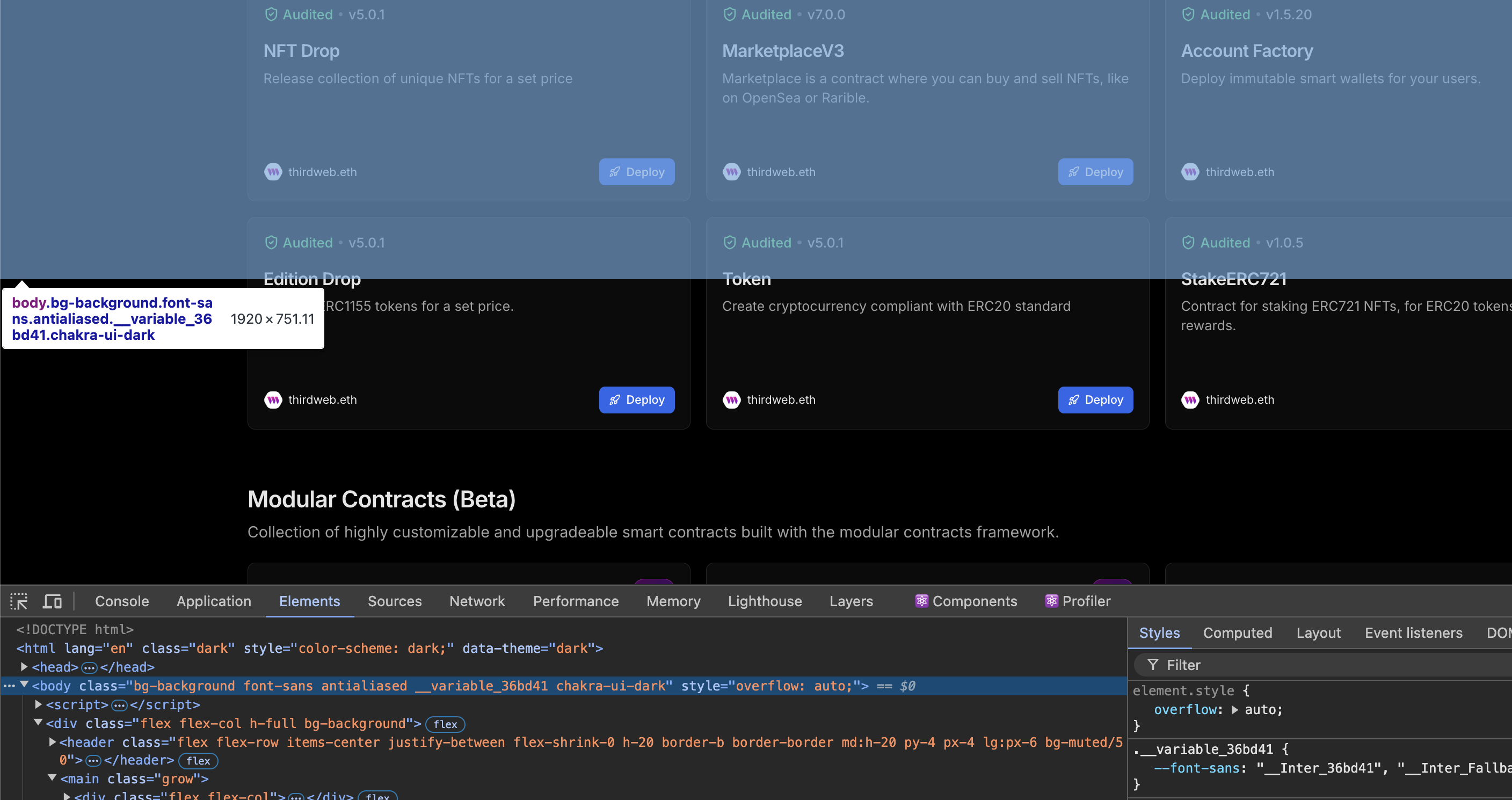
Task: Click the ellipsis badge inside head element
Action: pyautogui.click(x=89, y=667)
